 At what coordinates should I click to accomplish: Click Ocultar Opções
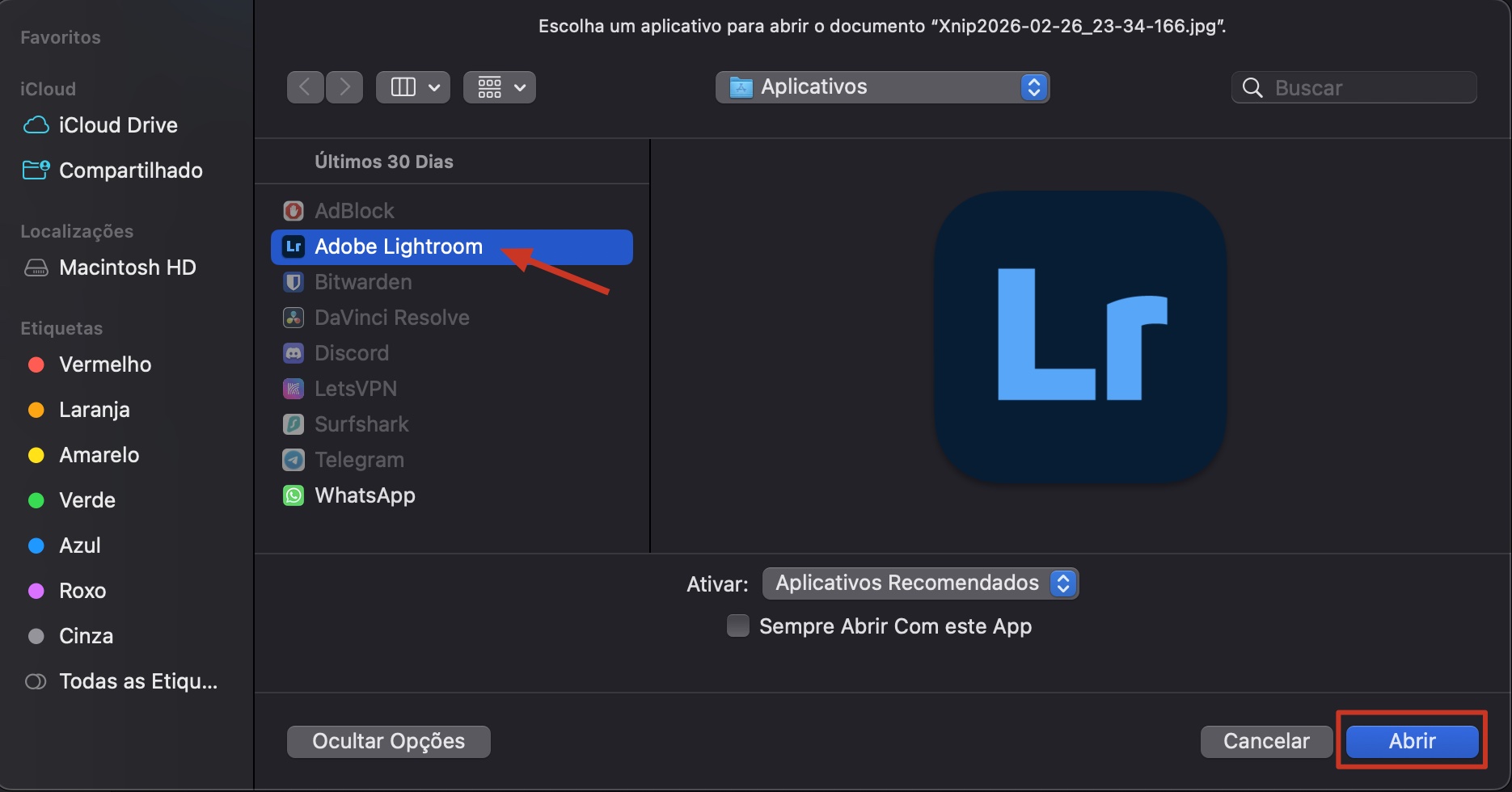(388, 741)
